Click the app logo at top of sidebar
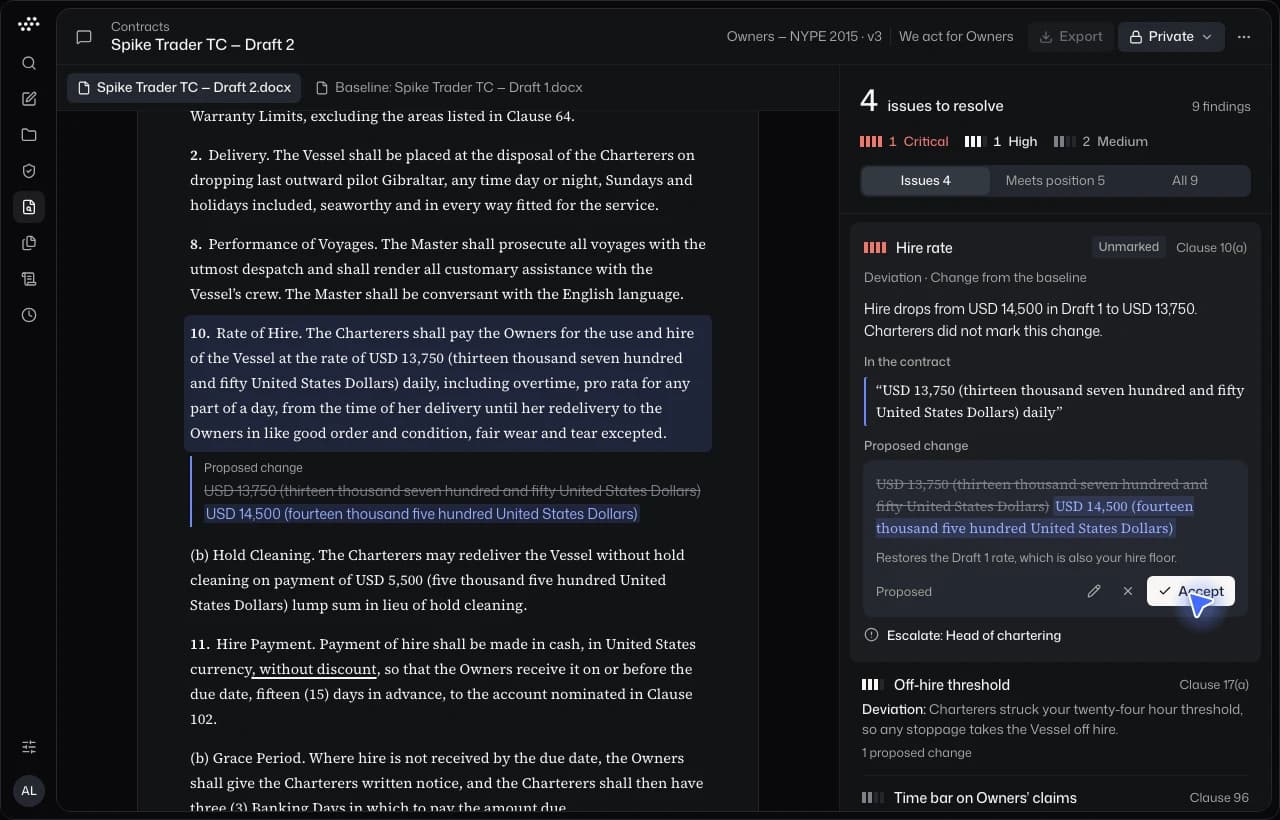This screenshot has height=820, width=1280. pyautogui.click(x=29, y=24)
